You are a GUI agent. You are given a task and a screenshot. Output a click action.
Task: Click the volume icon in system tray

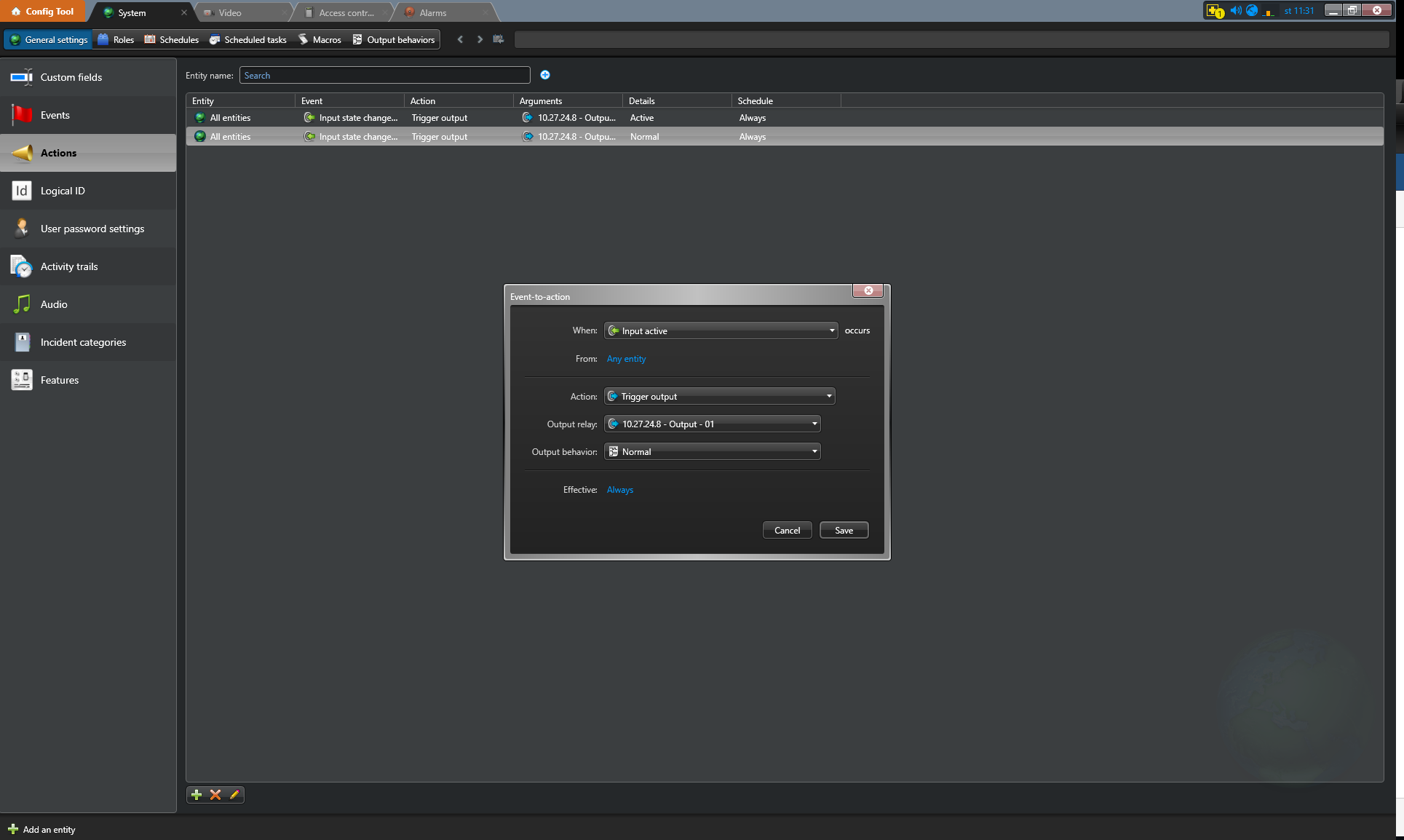[1235, 10]
